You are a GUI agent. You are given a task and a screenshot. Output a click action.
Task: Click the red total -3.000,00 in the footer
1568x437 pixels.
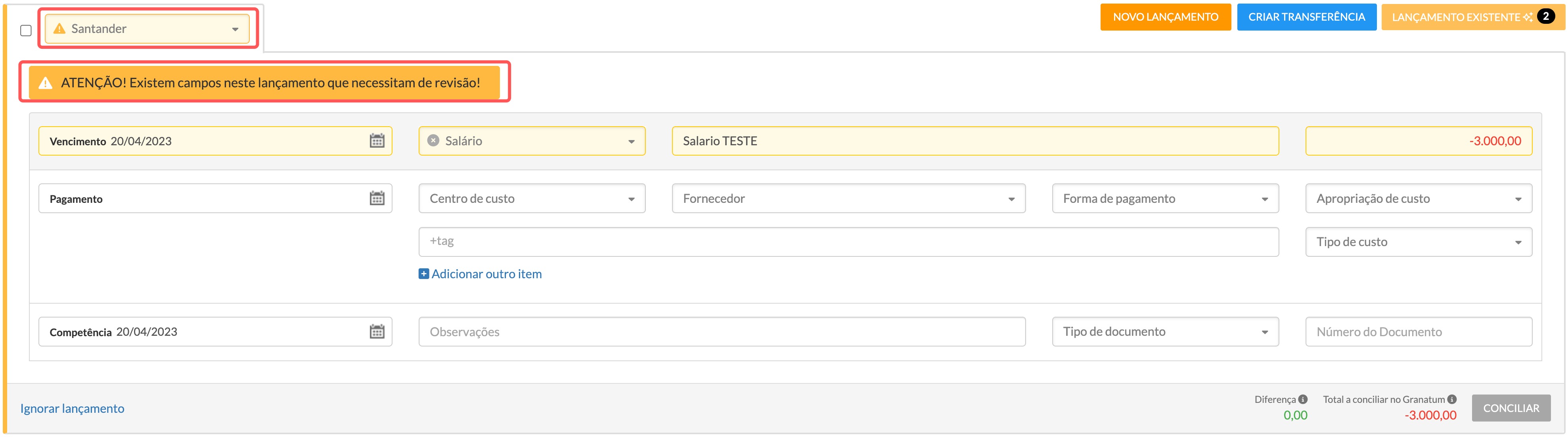tap(1430, 415)
